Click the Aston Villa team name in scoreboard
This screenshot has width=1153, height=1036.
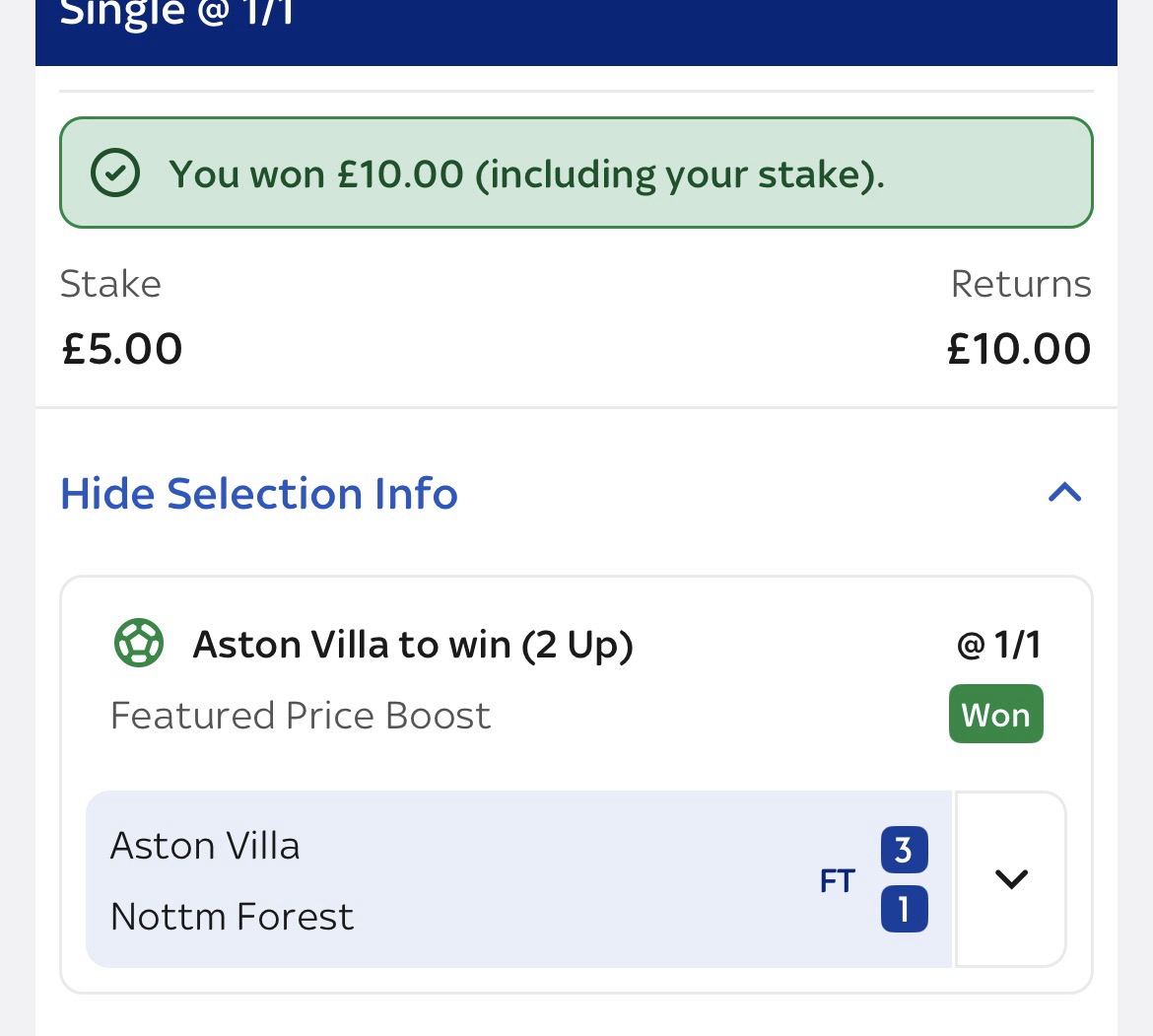205,846
